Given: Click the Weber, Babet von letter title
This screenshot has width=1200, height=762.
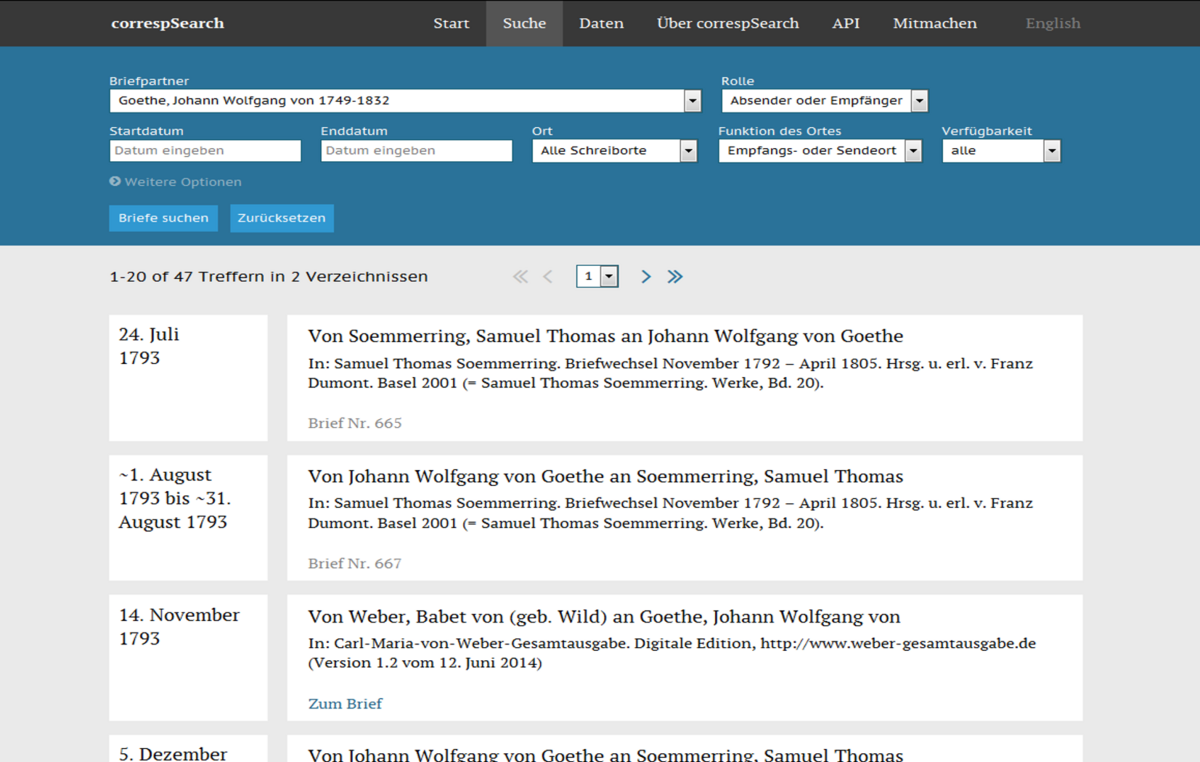Looking at the screenshot, I should coord(604,617).
